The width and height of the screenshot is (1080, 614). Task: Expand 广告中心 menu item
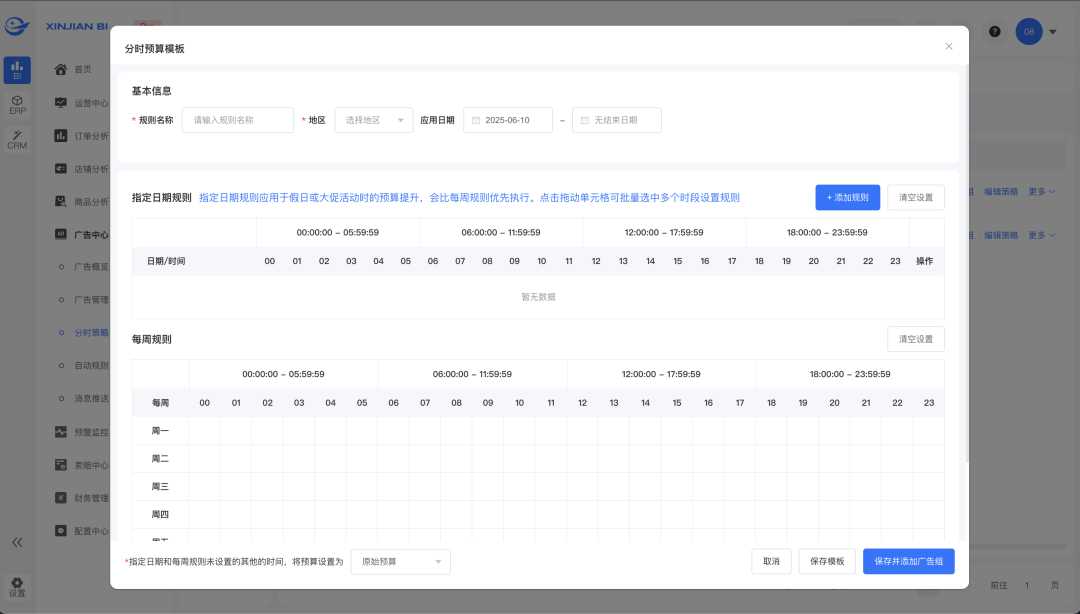pyautogui.click(x=81, y=234)
